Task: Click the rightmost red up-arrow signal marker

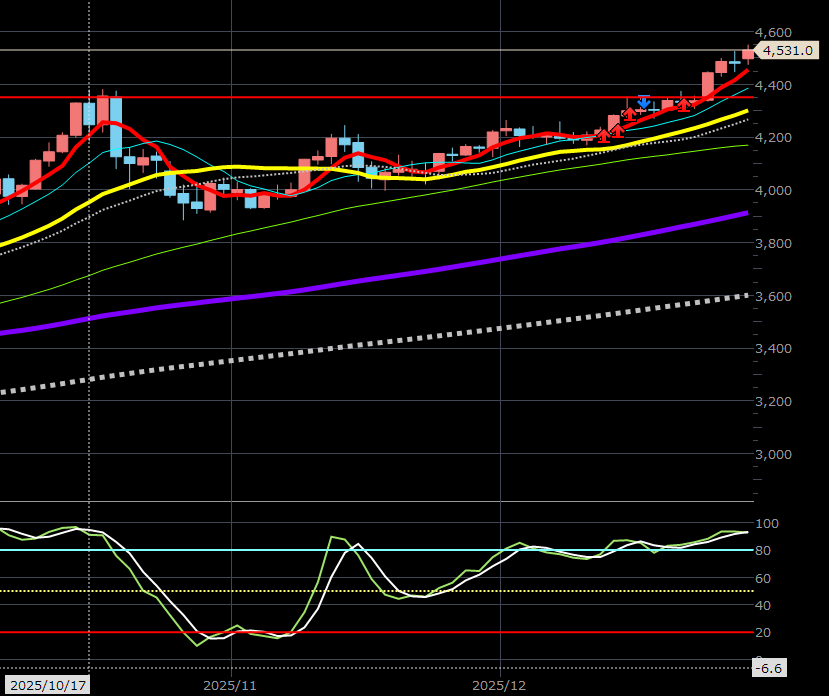Action: [x=684, y=103]
